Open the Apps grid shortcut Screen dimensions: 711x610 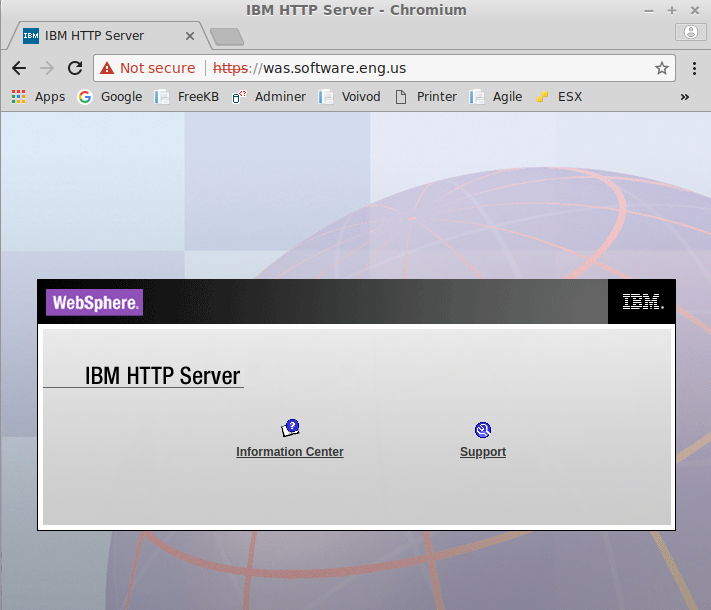tap(38, 97)
